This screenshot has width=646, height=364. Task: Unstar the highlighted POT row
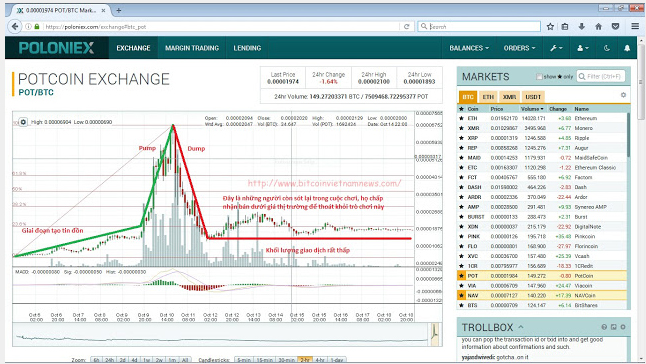point(461,275)
